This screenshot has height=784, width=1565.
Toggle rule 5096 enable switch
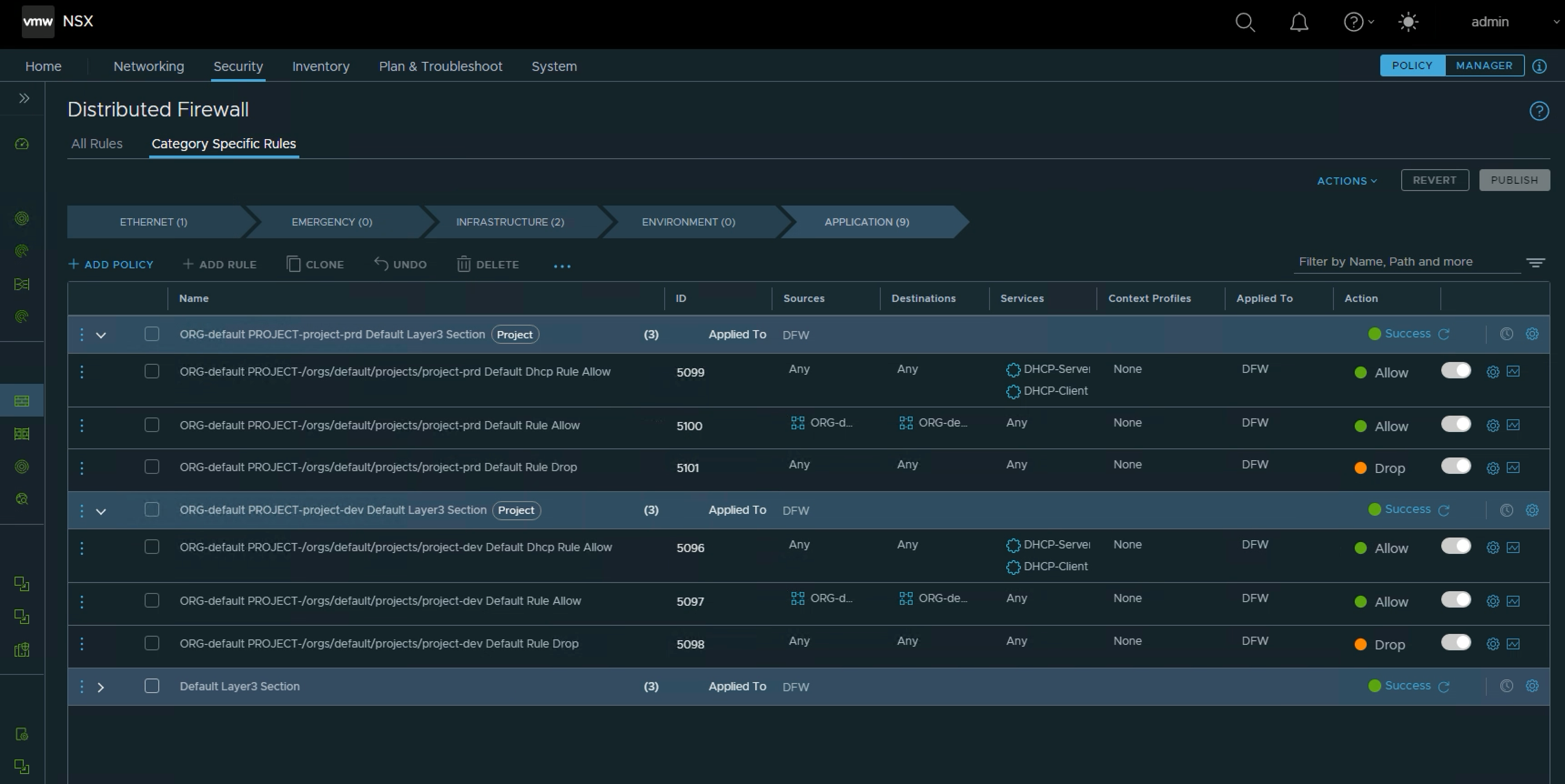1456,546
